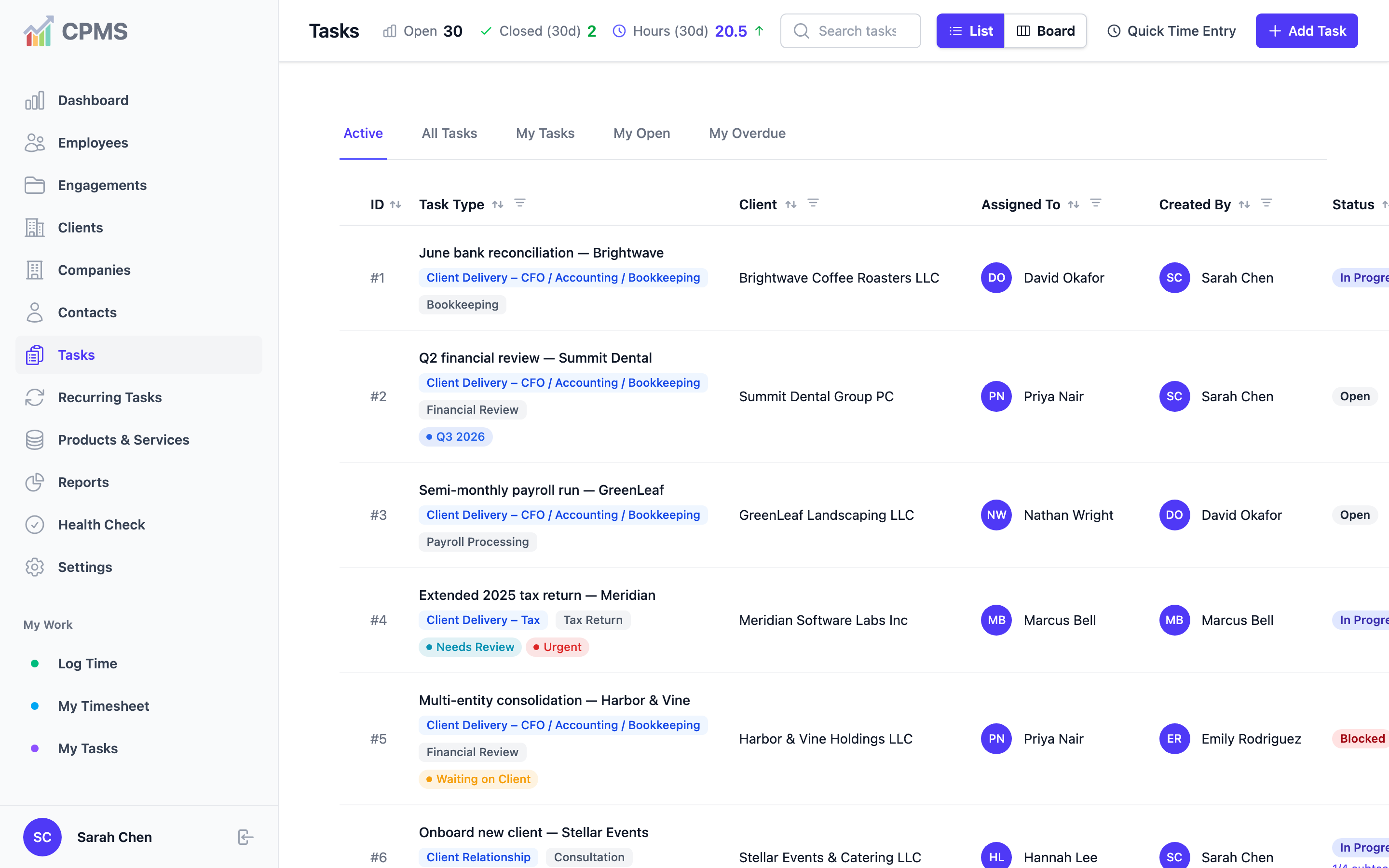Screen dimensions: 1389x868
Task: Switch to the My Tasks tab
Action: (545, 134)
